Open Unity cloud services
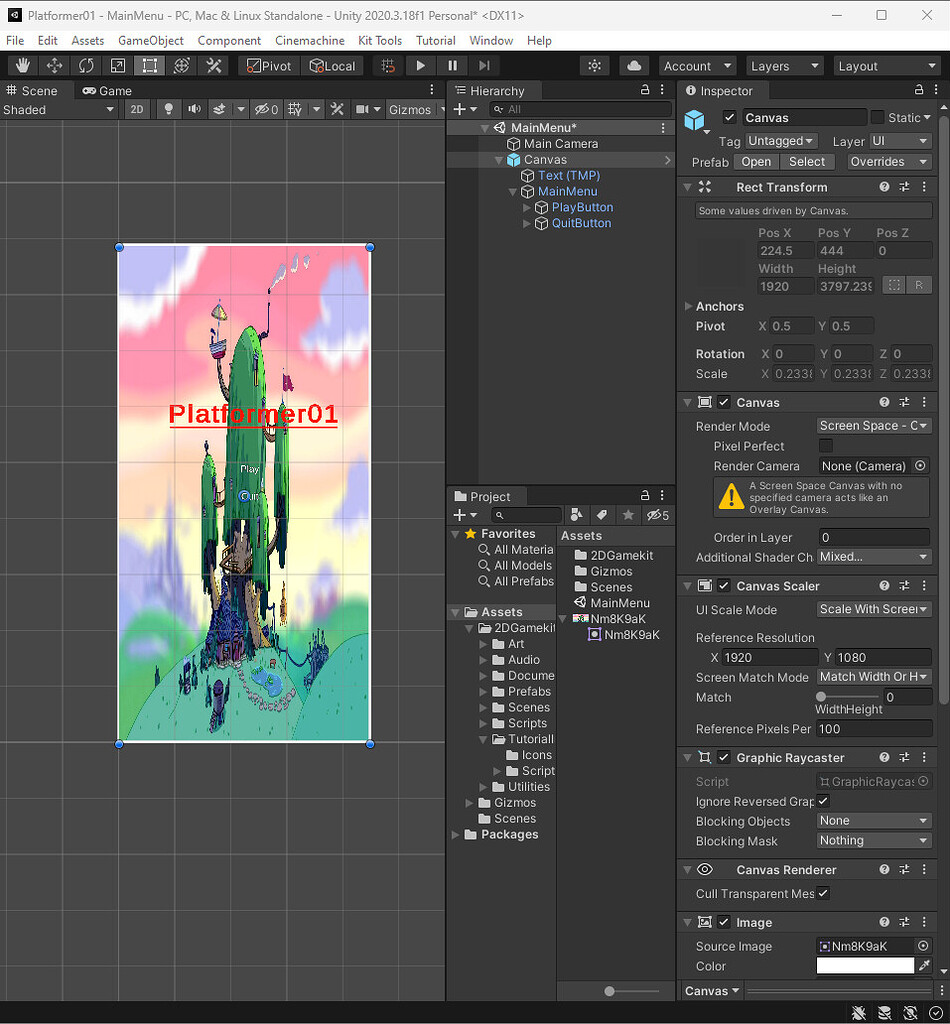950x1024 pixels. pyautogui.click(x=634, y=65)
